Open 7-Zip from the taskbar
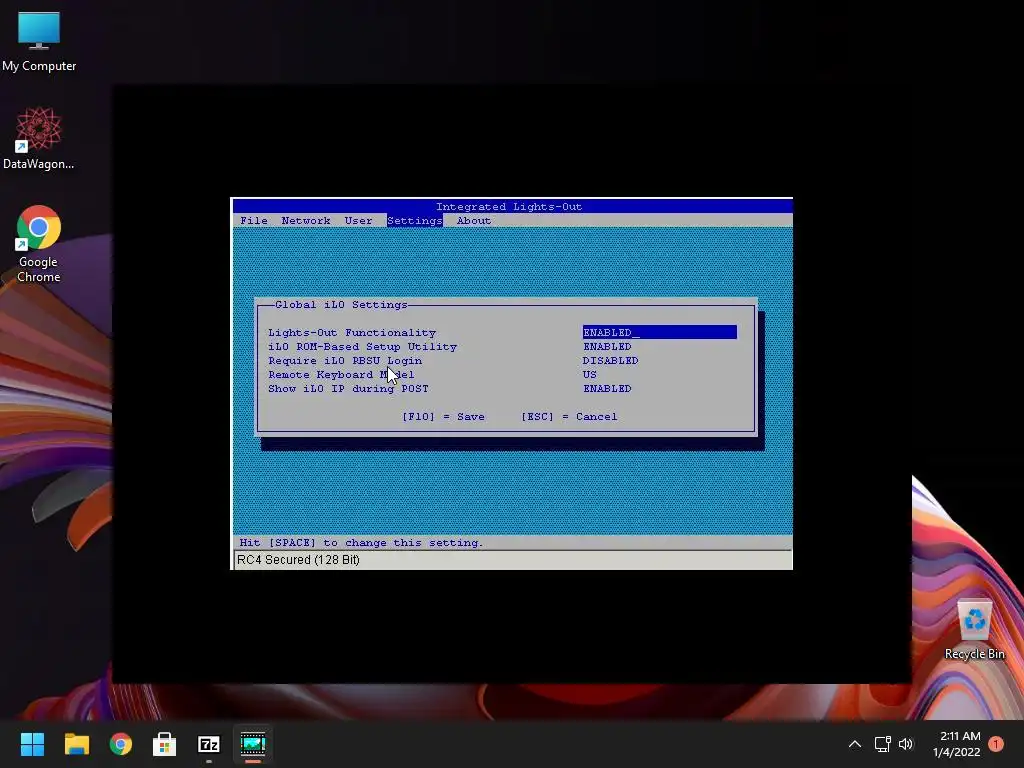Viewport: 1024px width, 768px height. click(x=209, y=744)
